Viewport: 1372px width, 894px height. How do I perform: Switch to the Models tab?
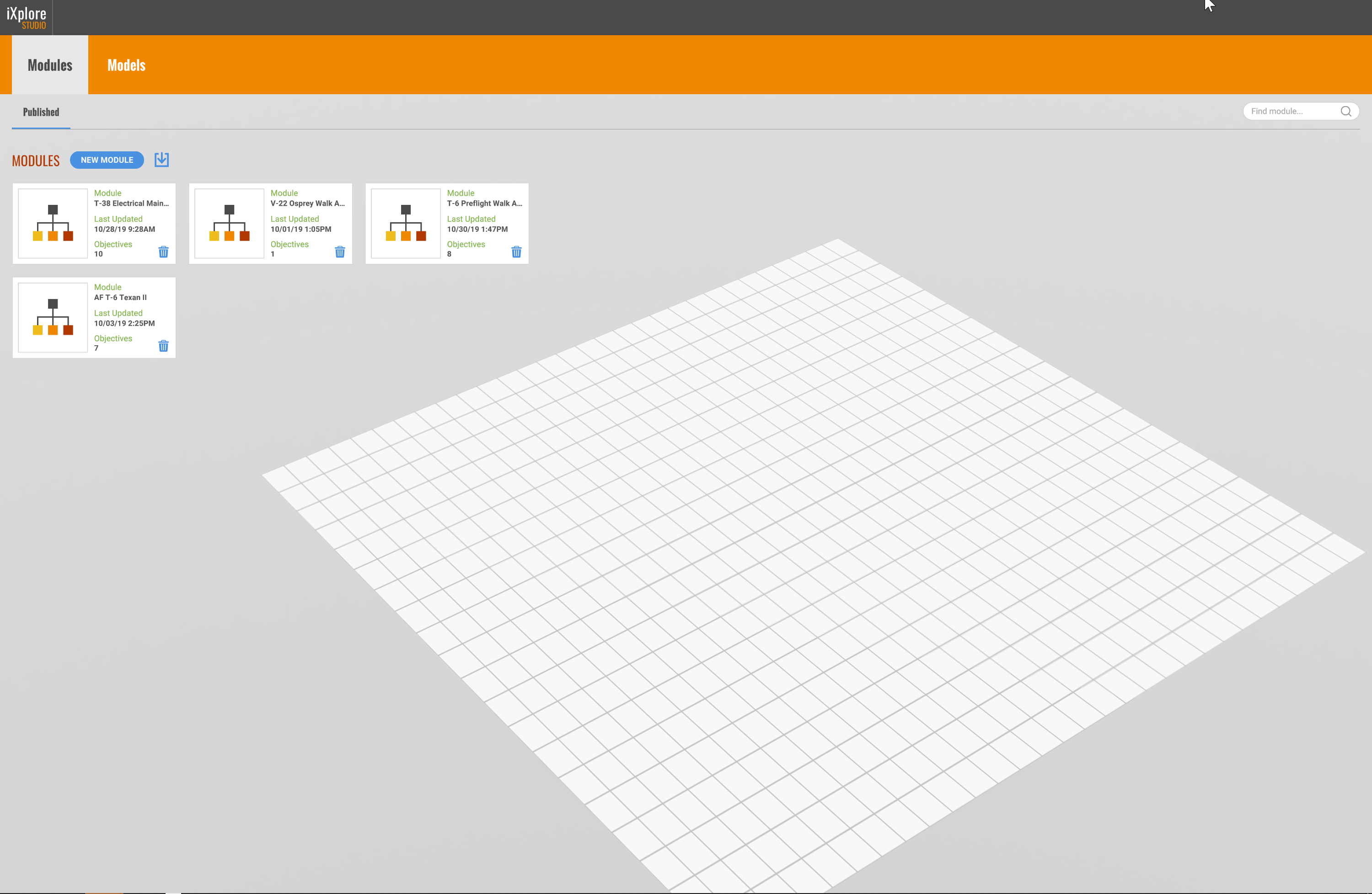126,65
